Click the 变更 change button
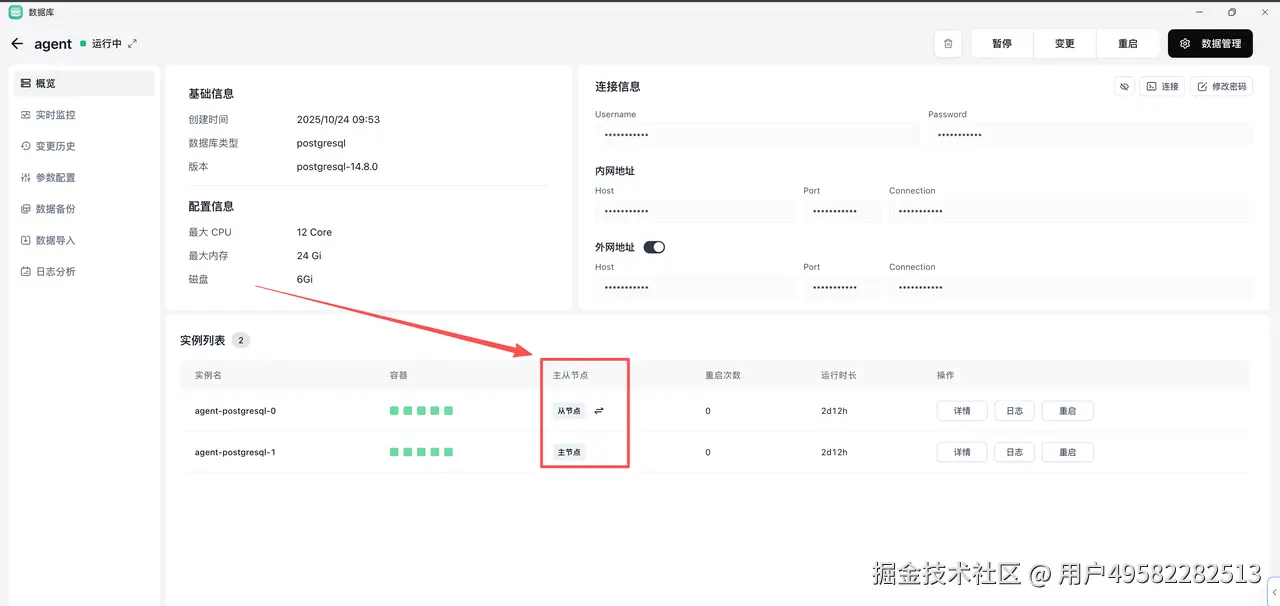The image size is (1280, 606). click(1065, 44)
